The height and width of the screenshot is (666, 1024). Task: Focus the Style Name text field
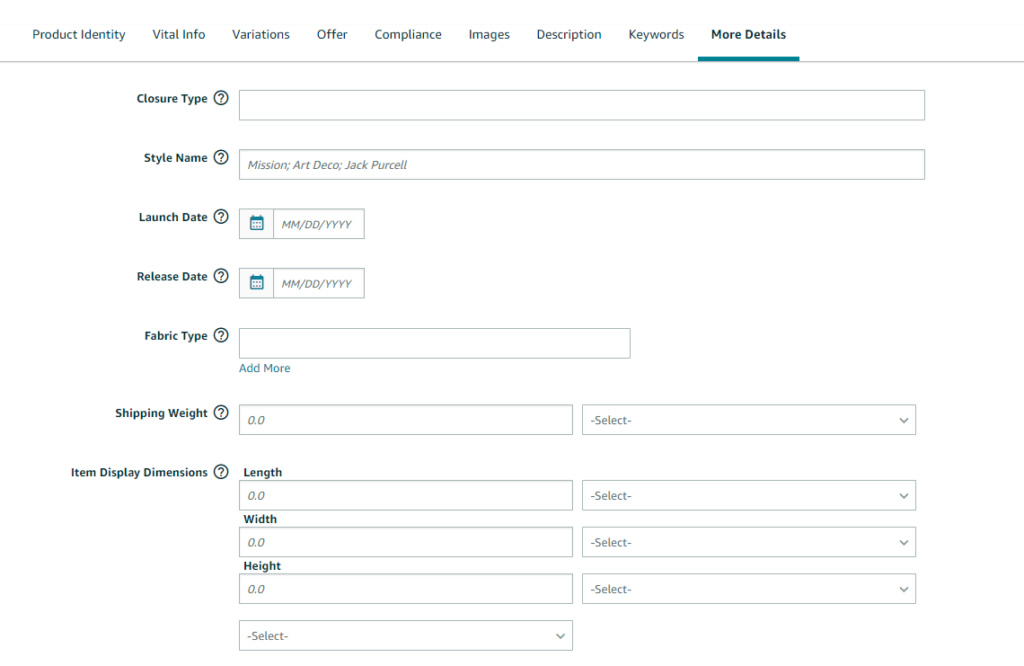(x=581, y=165)
